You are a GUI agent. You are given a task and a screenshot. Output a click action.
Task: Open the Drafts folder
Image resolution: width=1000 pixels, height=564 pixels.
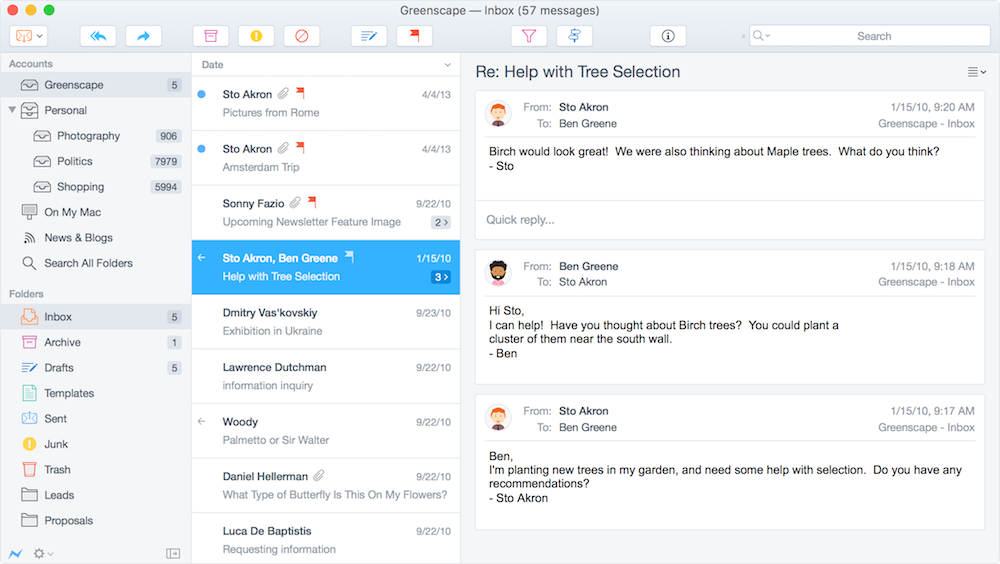click(59, 368)
